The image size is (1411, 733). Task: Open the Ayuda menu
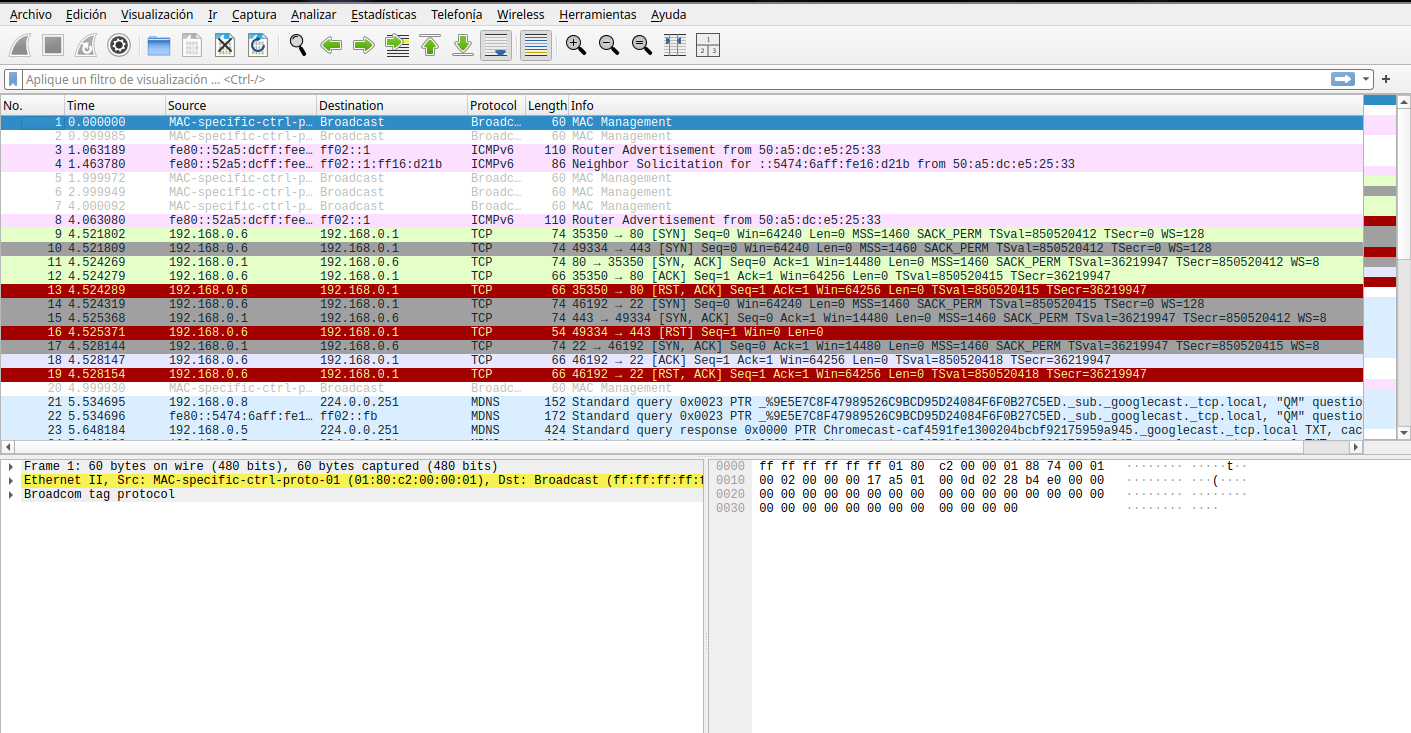coord(669,14)
